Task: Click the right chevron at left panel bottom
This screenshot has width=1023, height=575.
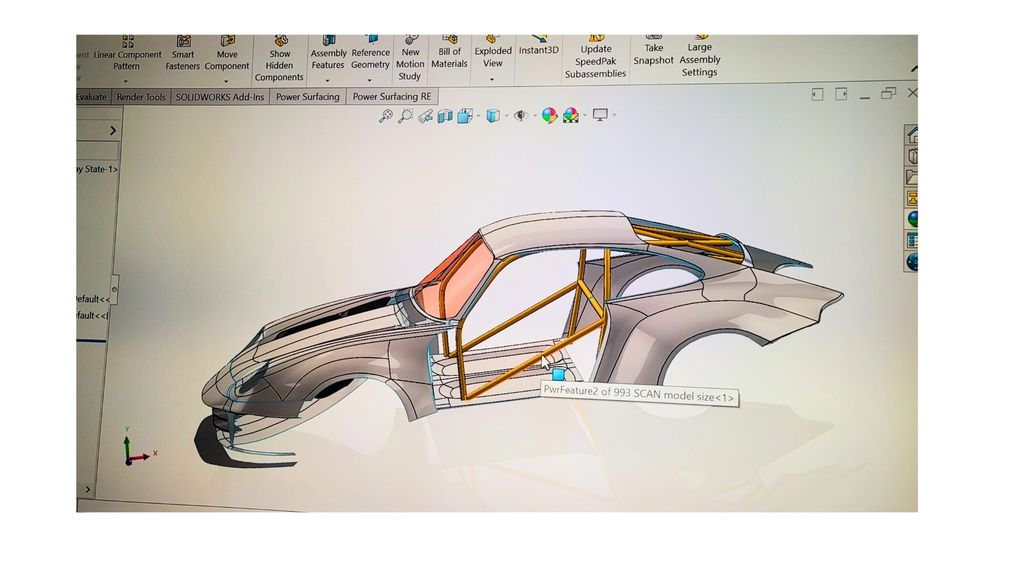Action: (88, 490)
